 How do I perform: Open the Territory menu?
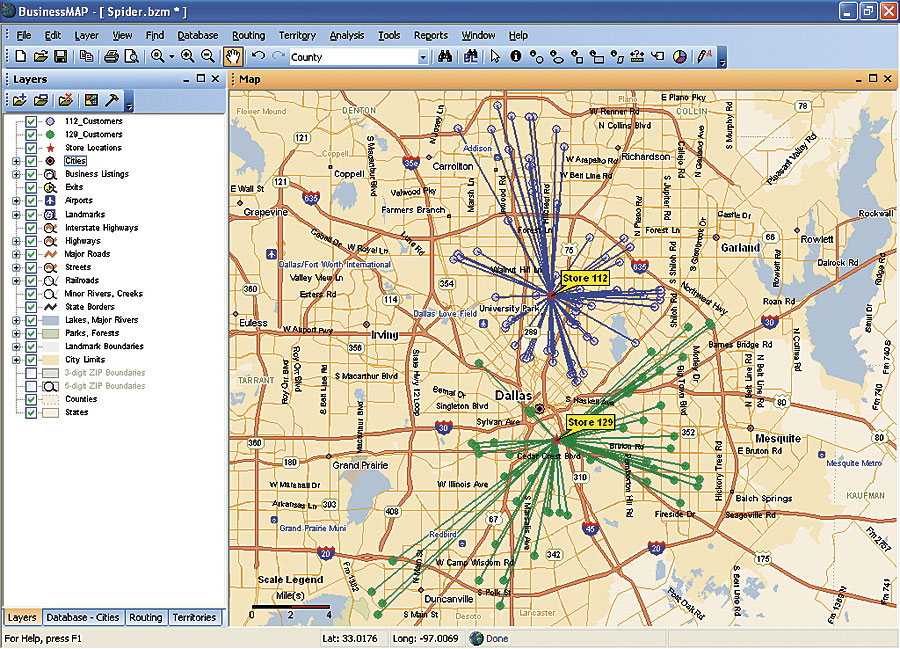pyautogui.click(x=297, y=36)
